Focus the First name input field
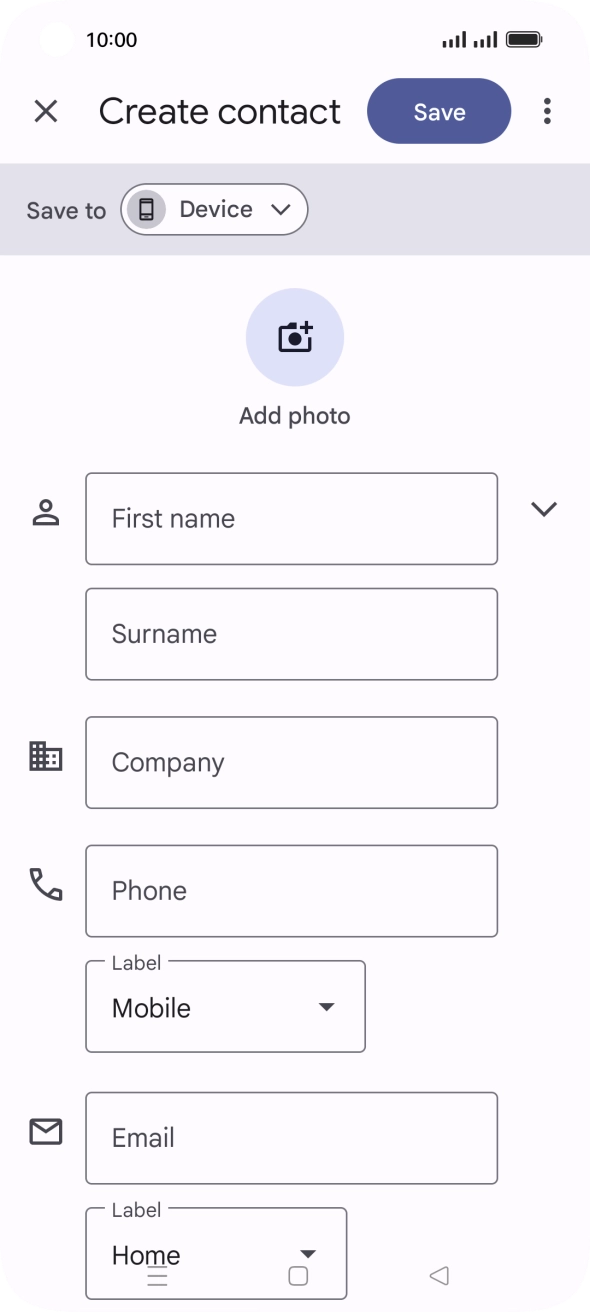Viewport: 590px width, 1312px height. tap(291, 519)
